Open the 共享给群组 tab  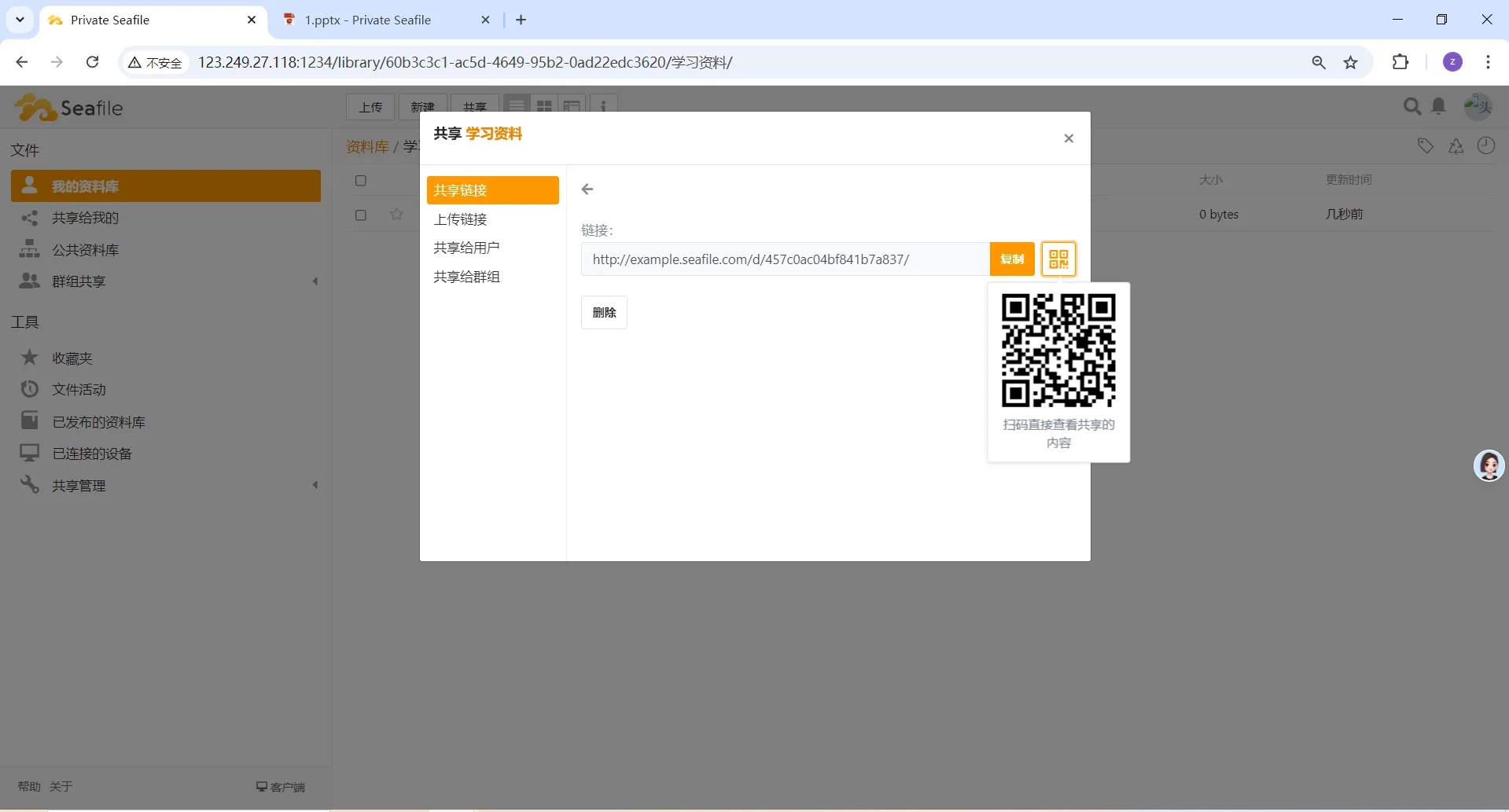493,277
